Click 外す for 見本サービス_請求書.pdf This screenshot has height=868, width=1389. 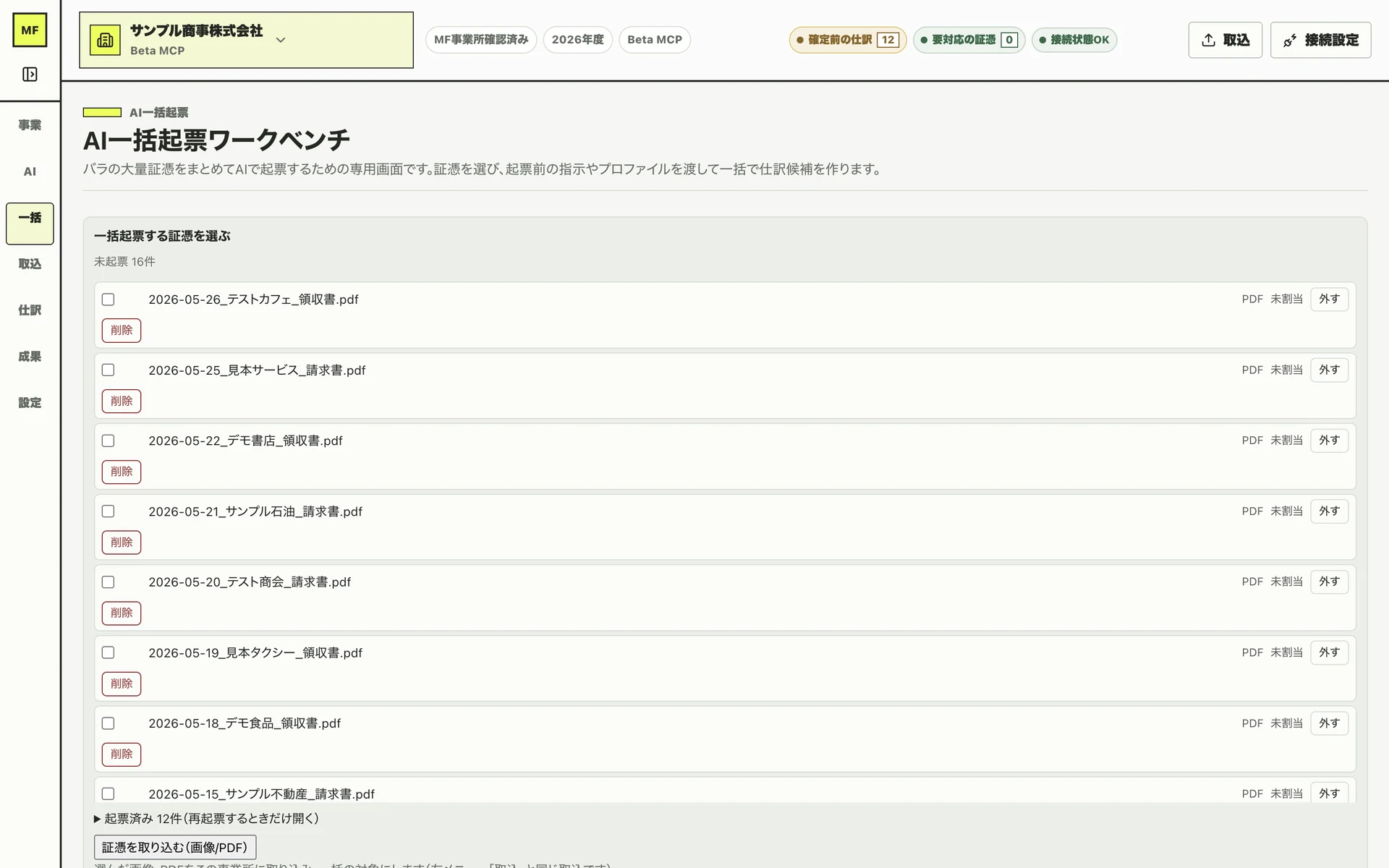point(1329,370)
